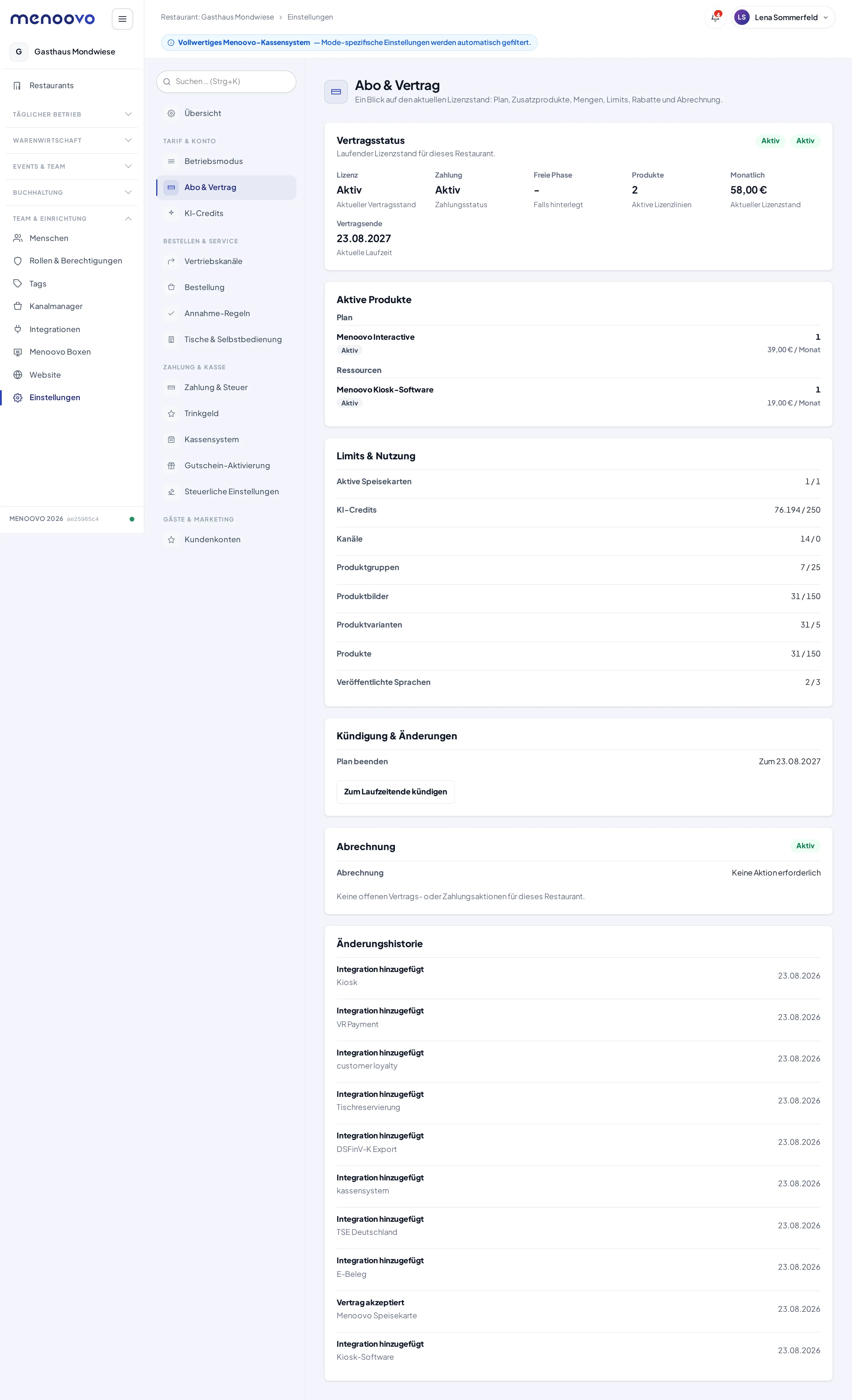The image size is (852, 1400).
Task: Open Restaurants in the left sidebar
Action: click(x=72, y=85)
